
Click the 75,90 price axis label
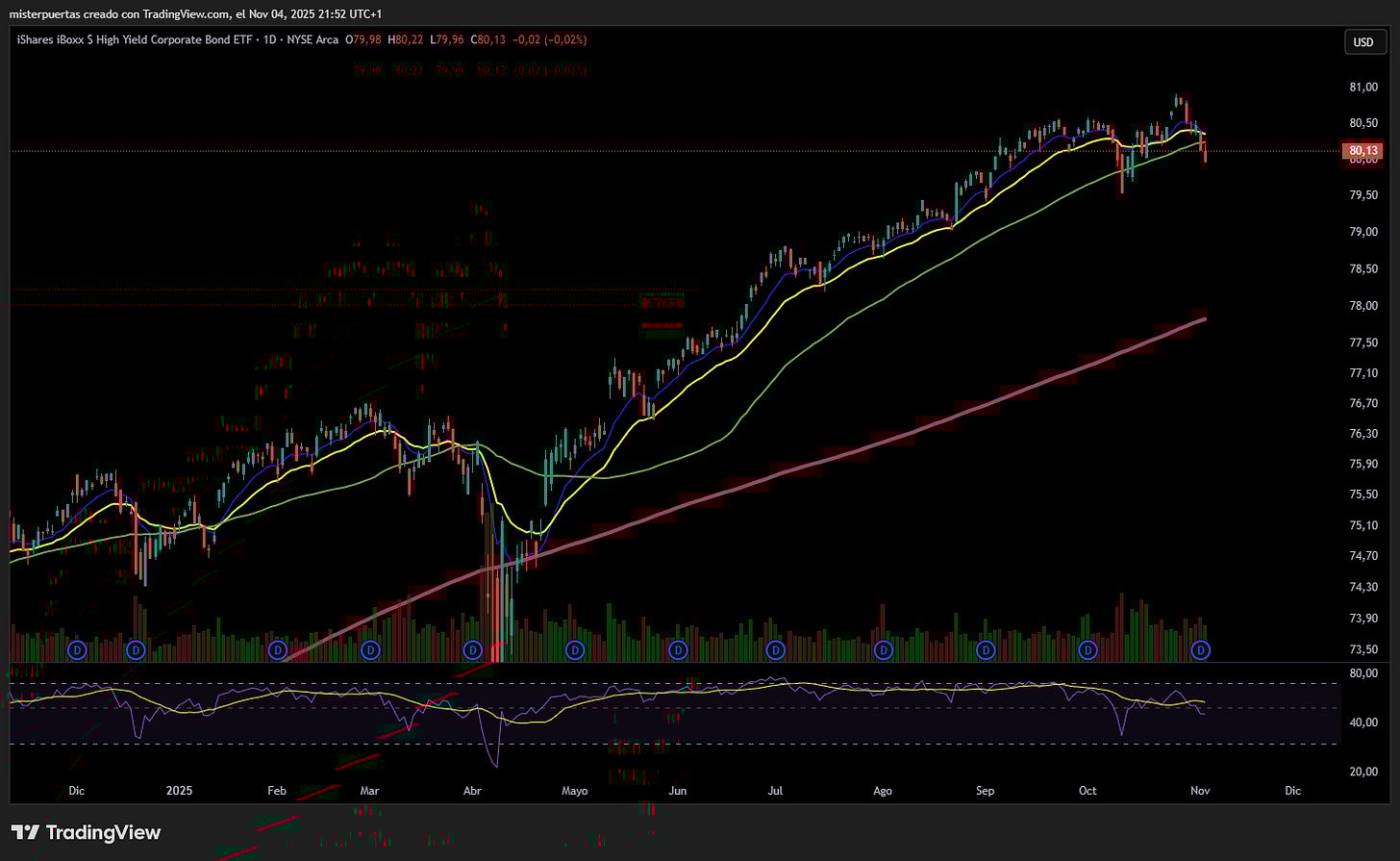tap(1362, 464)
